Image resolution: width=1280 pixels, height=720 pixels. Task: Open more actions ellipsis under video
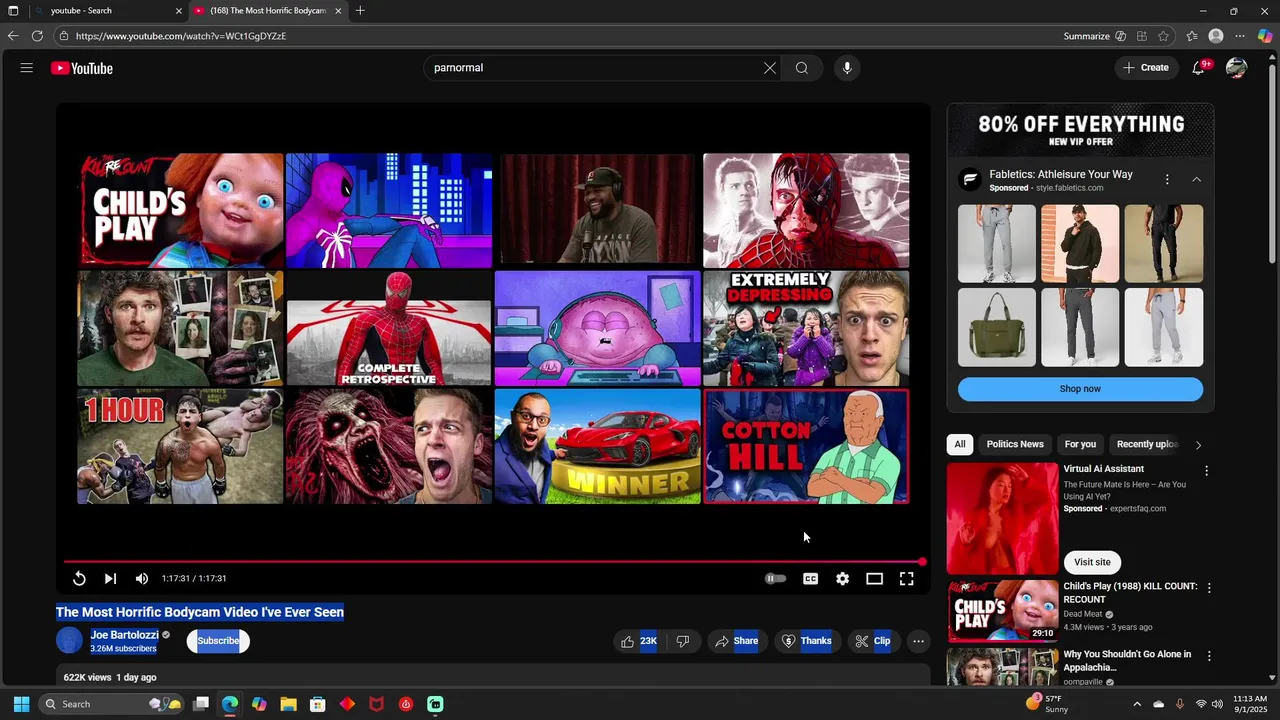(918, 641)
